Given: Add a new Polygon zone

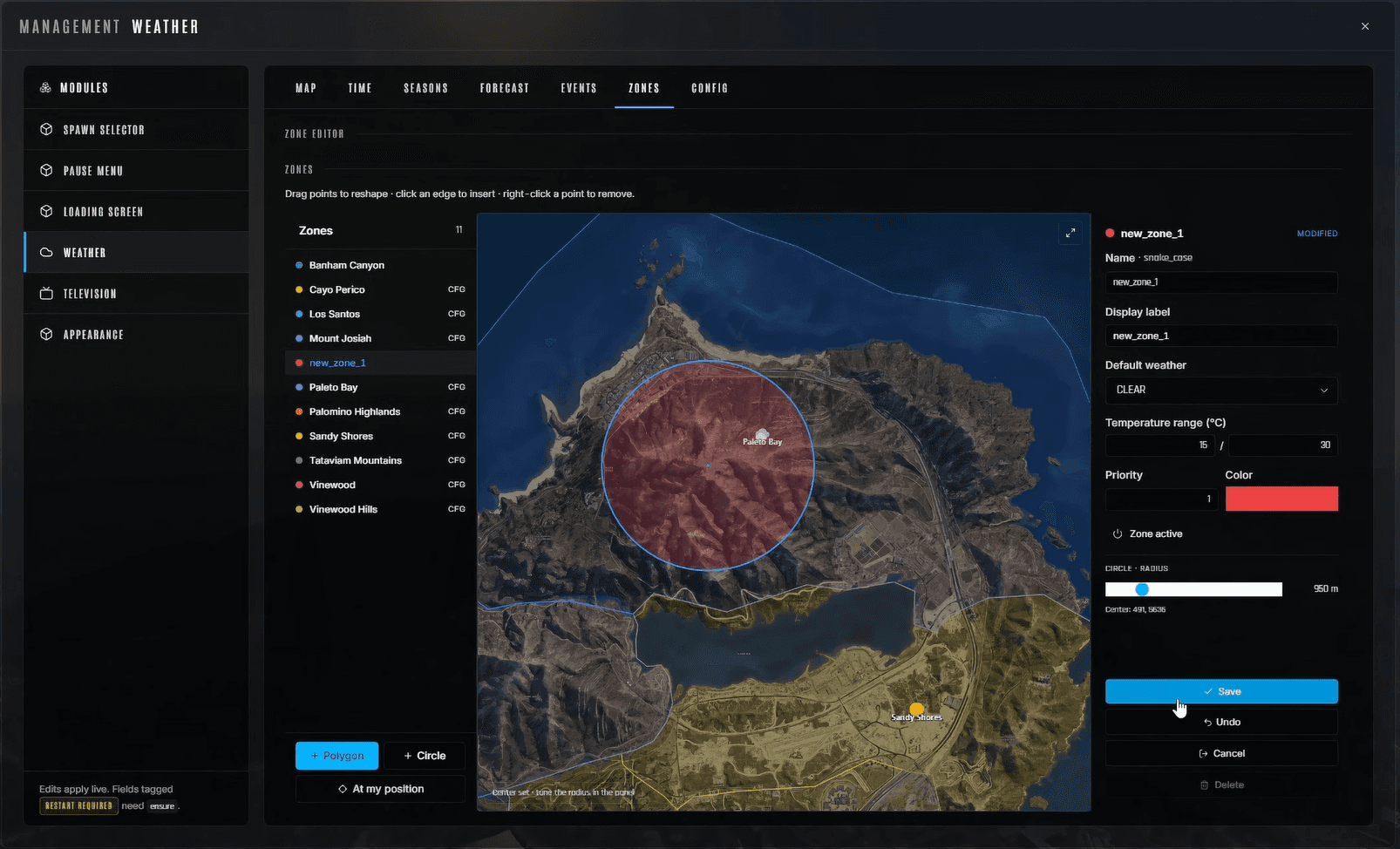Looking at the screenshot, I should tap(337, 756).
